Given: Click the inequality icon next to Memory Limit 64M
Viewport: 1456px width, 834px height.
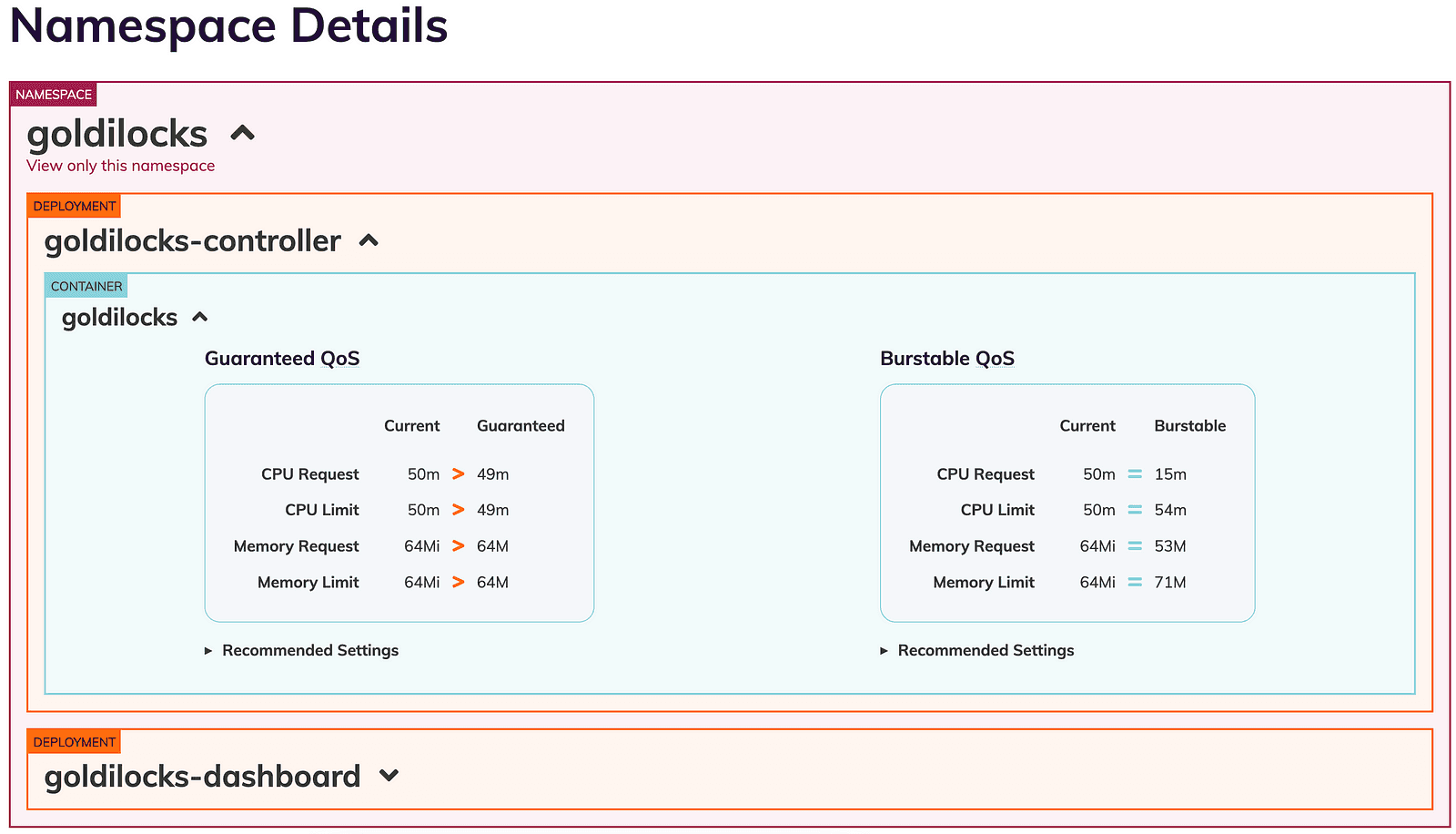Looking at the screenshot, I should [x=458, y=582].
